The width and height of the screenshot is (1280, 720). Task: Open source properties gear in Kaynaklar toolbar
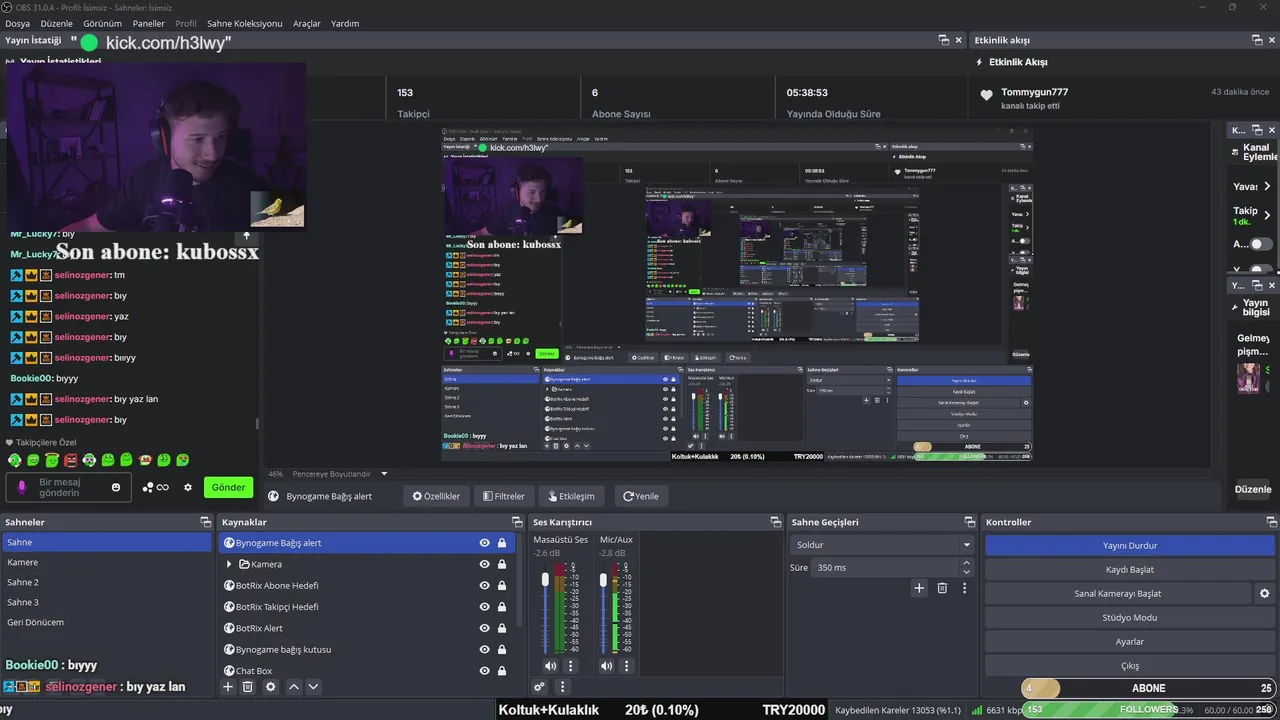coord(270,687)
